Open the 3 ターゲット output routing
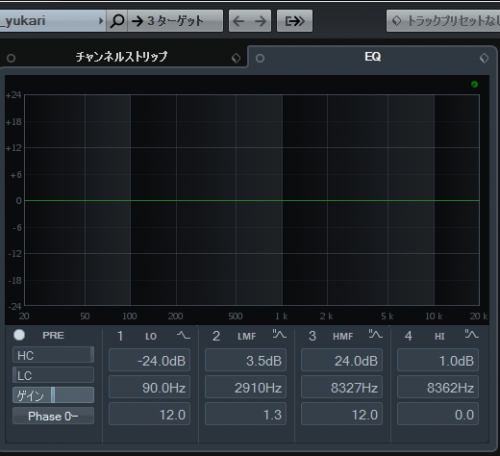 (175, 21)
